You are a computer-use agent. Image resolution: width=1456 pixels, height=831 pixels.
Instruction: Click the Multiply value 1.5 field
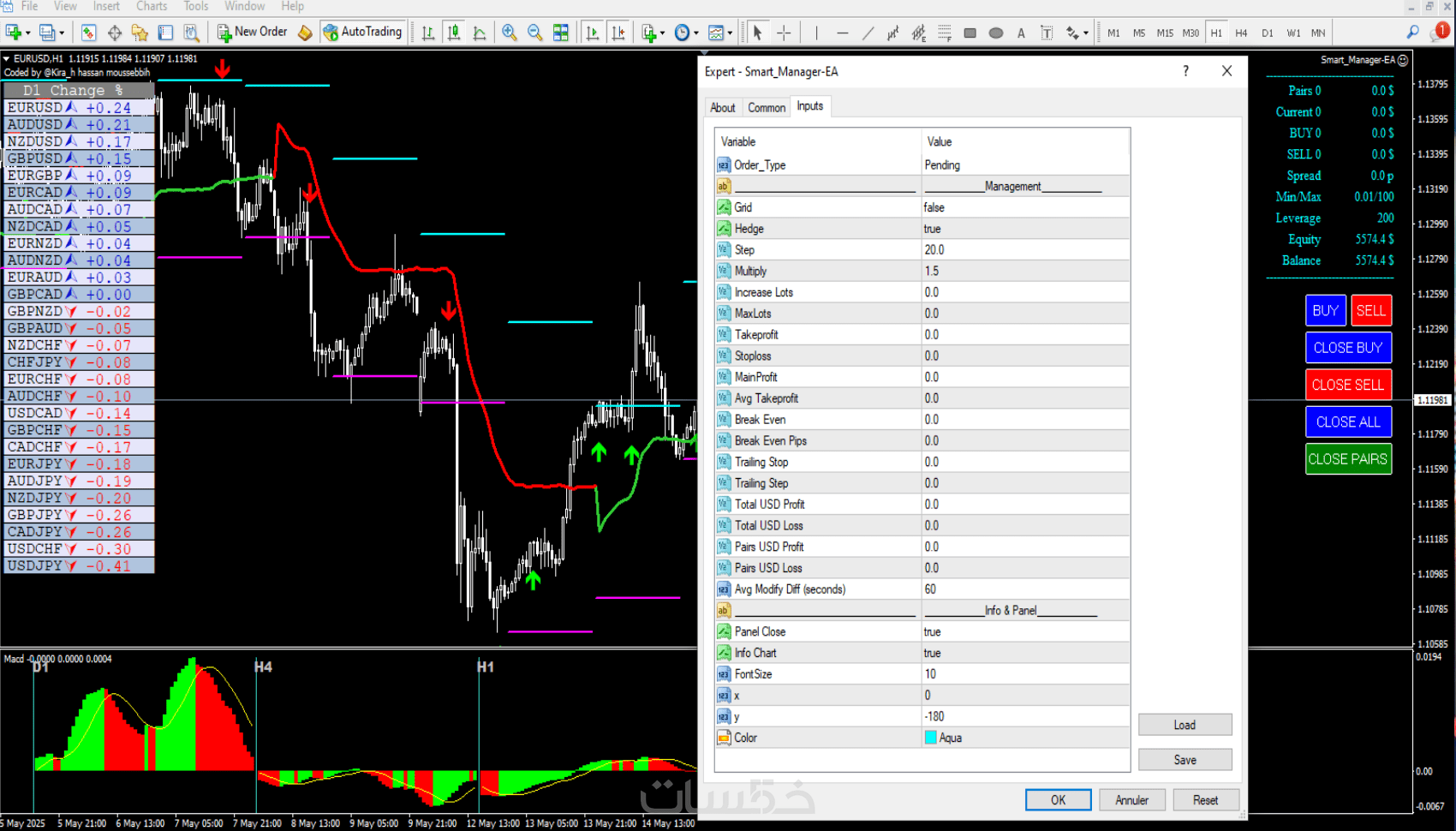point(1026,272)
